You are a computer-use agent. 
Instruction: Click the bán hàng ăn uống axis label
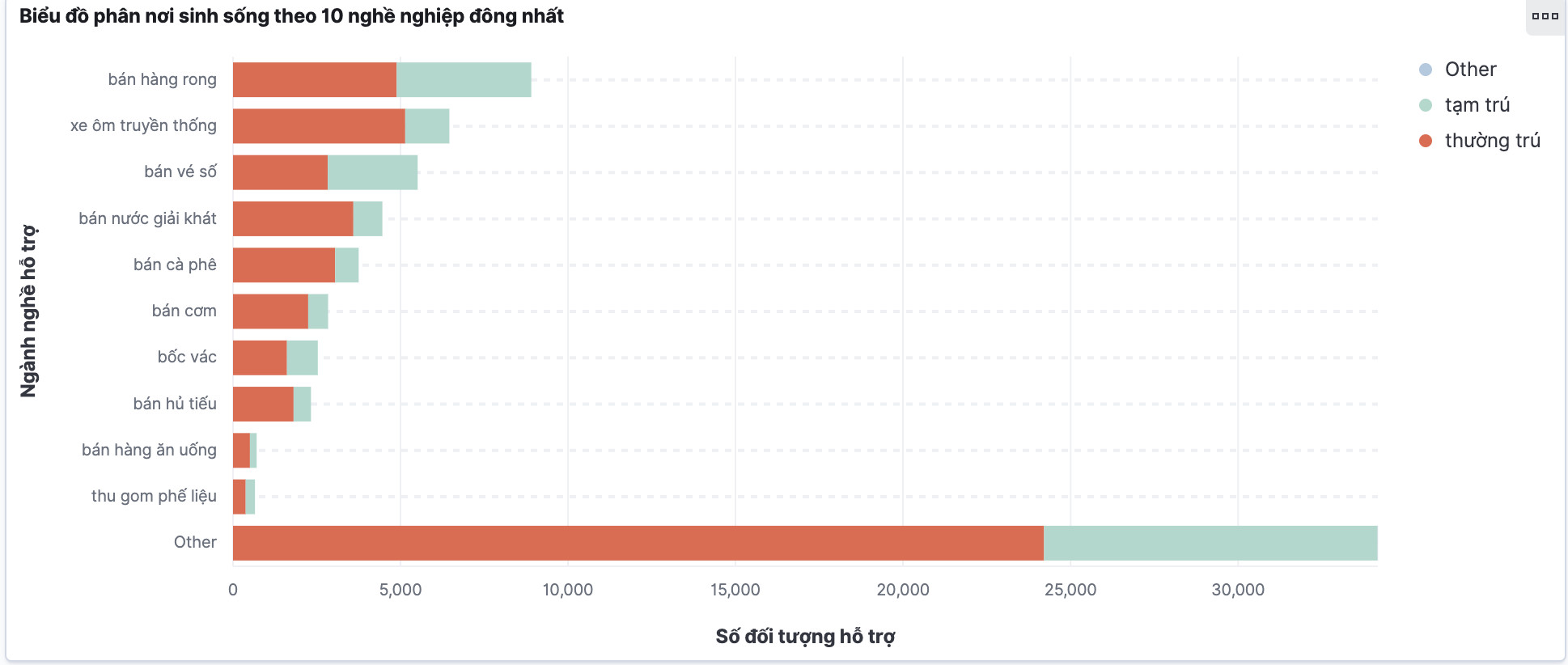(x=149, y=450)
